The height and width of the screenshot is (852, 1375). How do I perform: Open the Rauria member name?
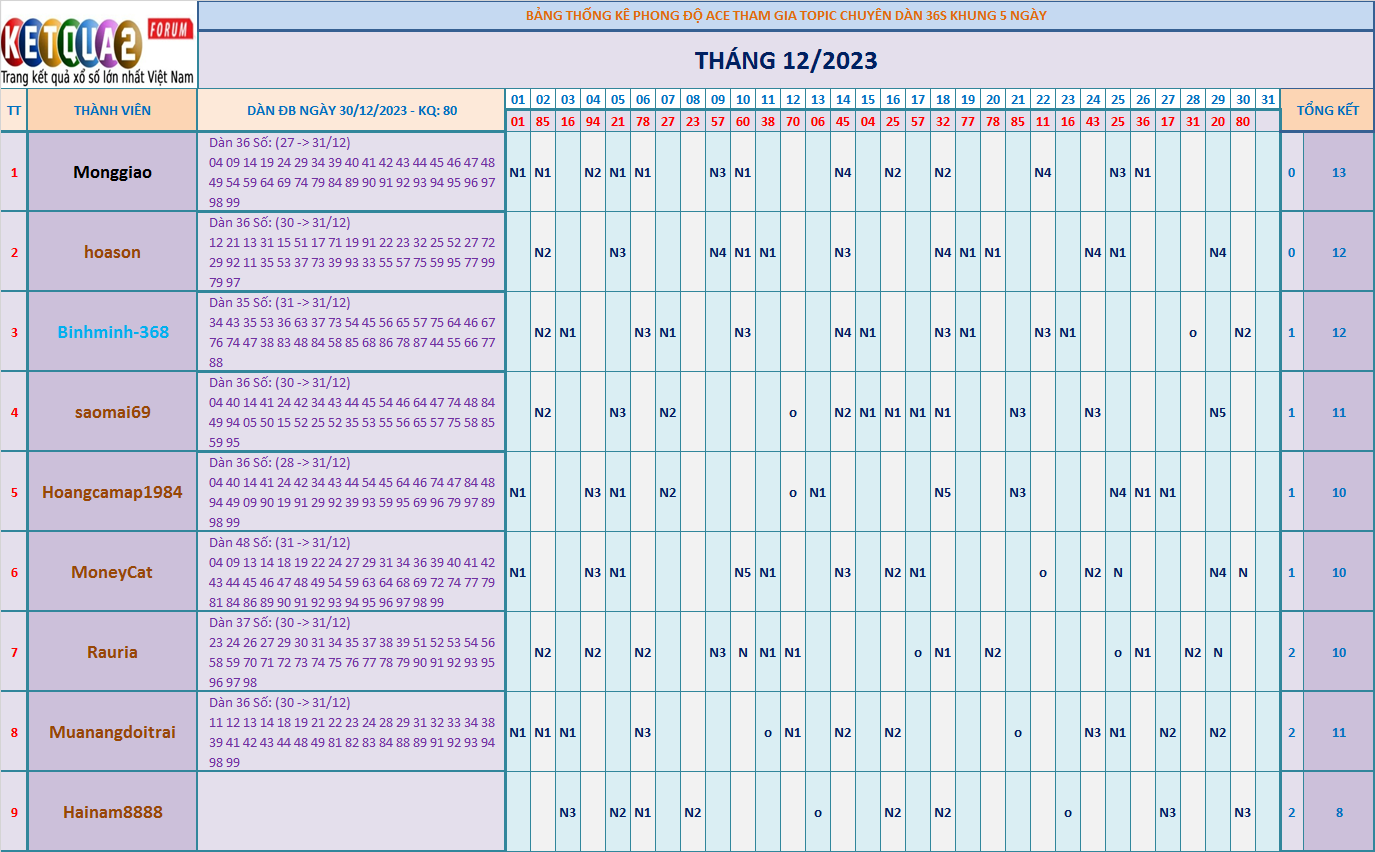112,652
